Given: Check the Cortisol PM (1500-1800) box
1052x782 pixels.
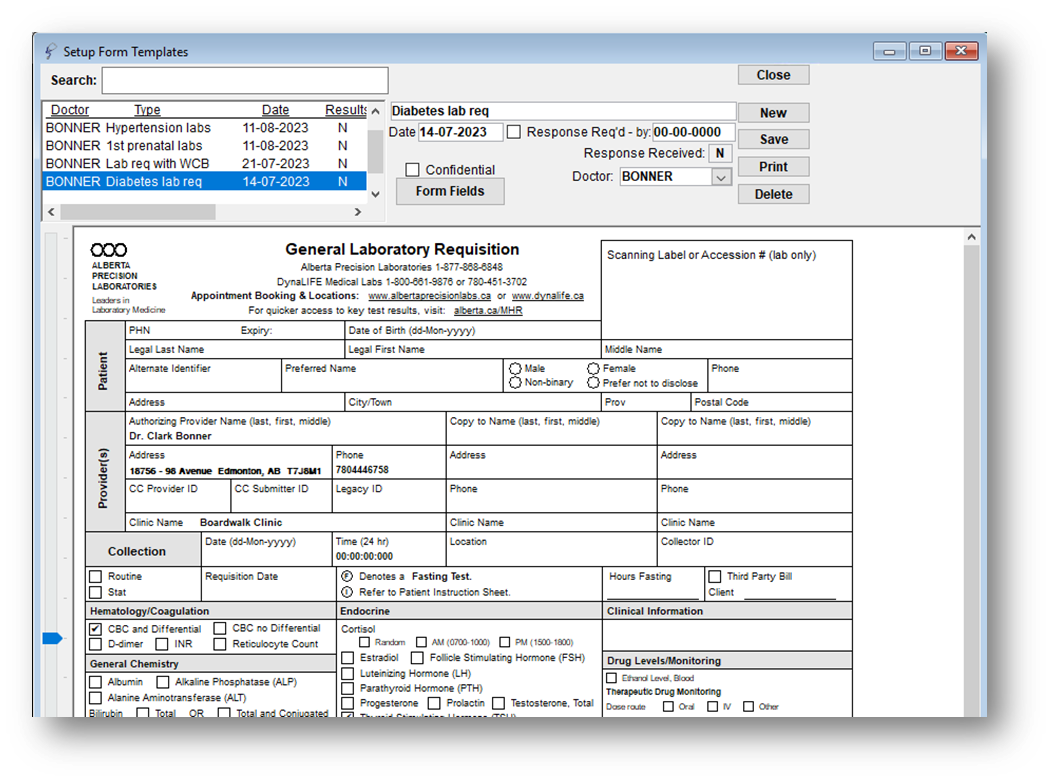Looking at the screenshot, I should pos(505,643).
